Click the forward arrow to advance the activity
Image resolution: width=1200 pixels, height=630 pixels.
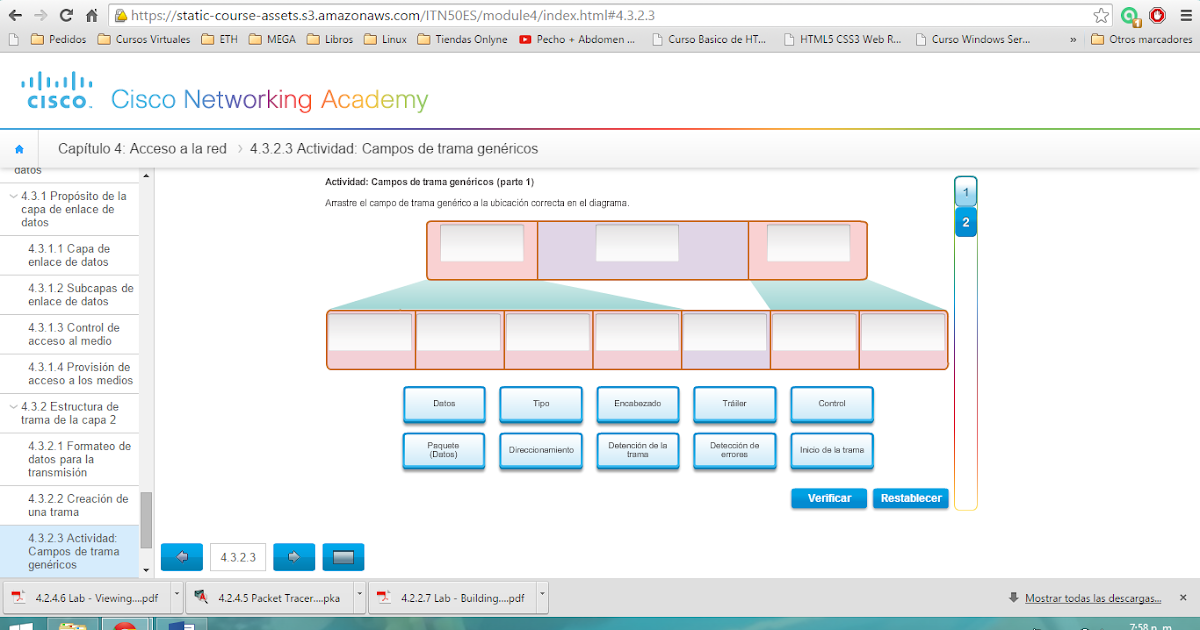click(x=293, y=557)
